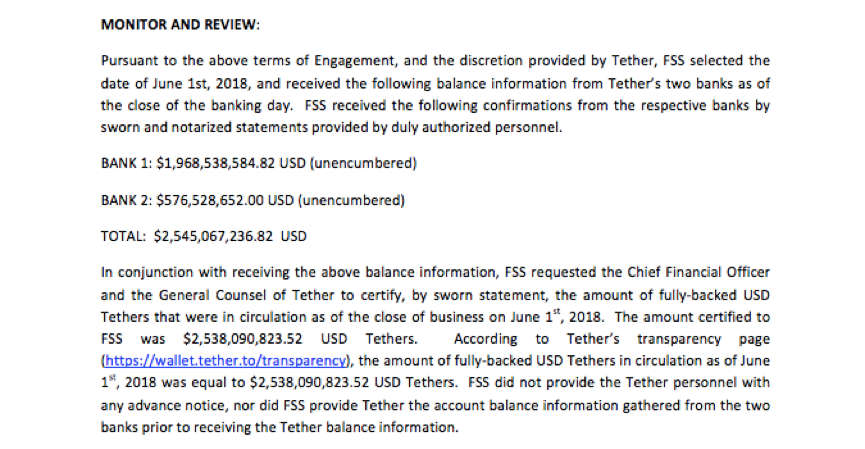865x449 pixels.
Task: Click the "BANK 1:" label
Action: click(126, 164)
